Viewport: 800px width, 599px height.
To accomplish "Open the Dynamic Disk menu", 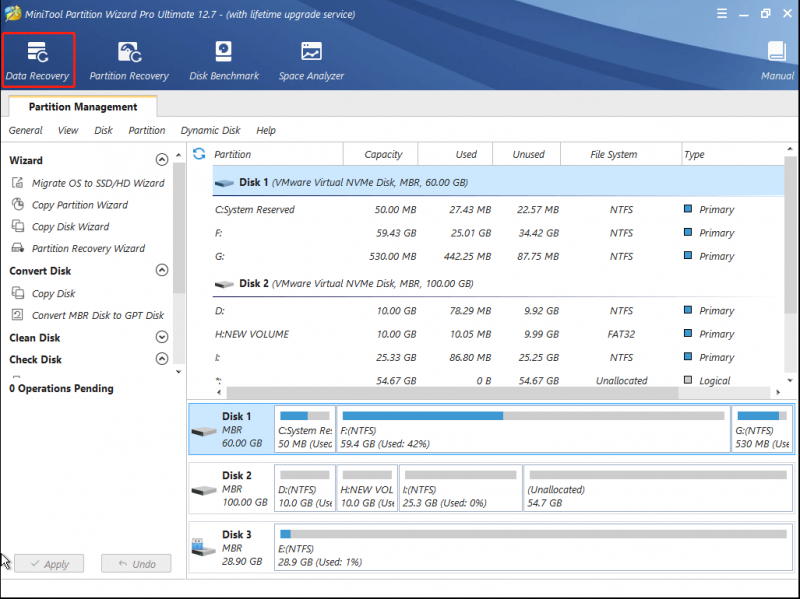I will point(210,130).
